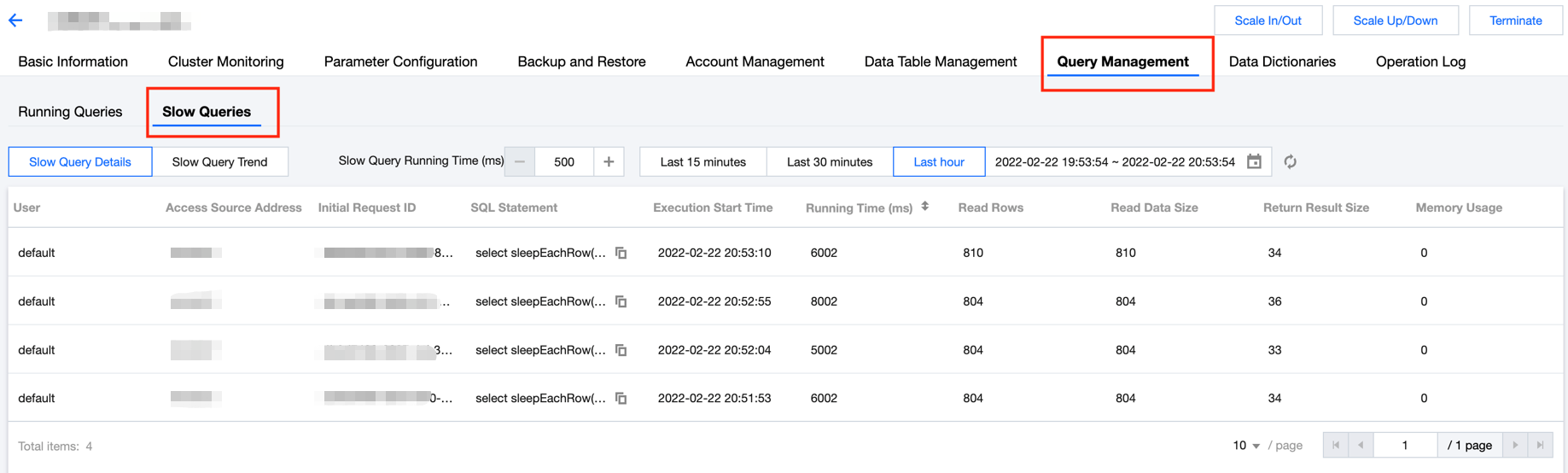Increase slow query running time threshold
This screenshot has width=1568, height=473.
(x=609, y=161)
